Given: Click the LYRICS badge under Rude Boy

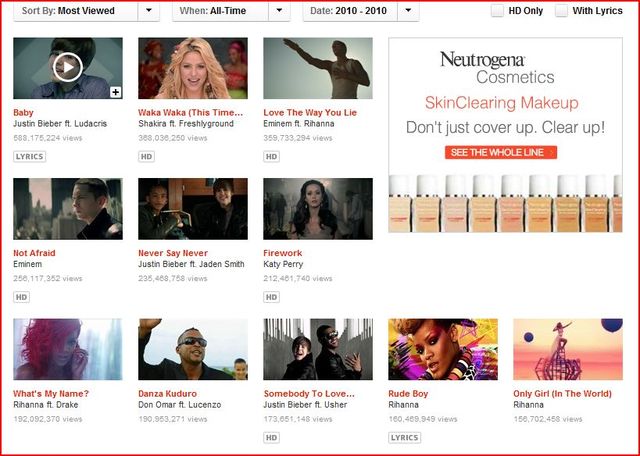Looking at the screenshot, I should pyautogui.click(x=404, y=438).
